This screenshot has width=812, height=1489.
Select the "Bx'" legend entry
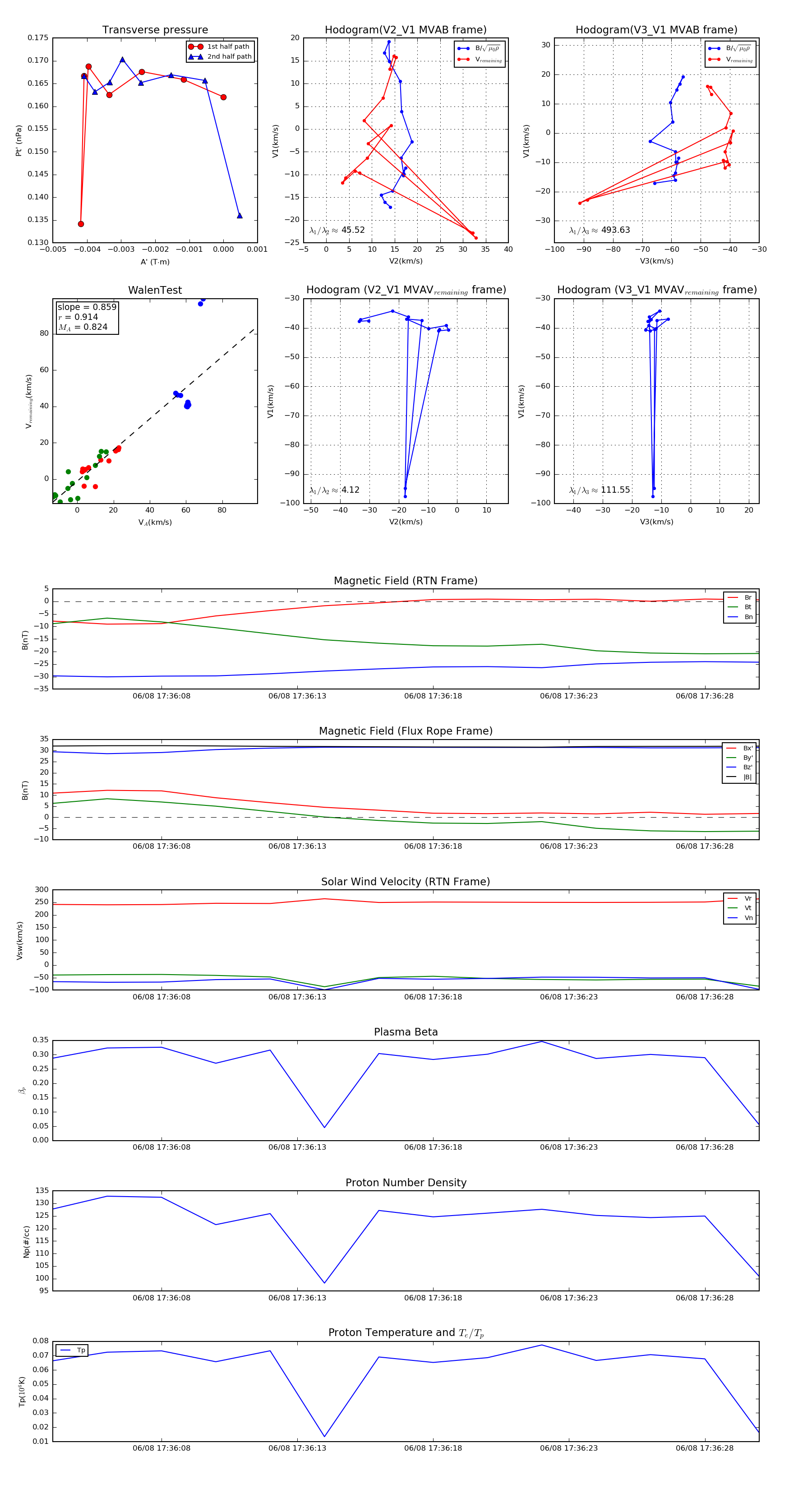click(x=739, y=748)
